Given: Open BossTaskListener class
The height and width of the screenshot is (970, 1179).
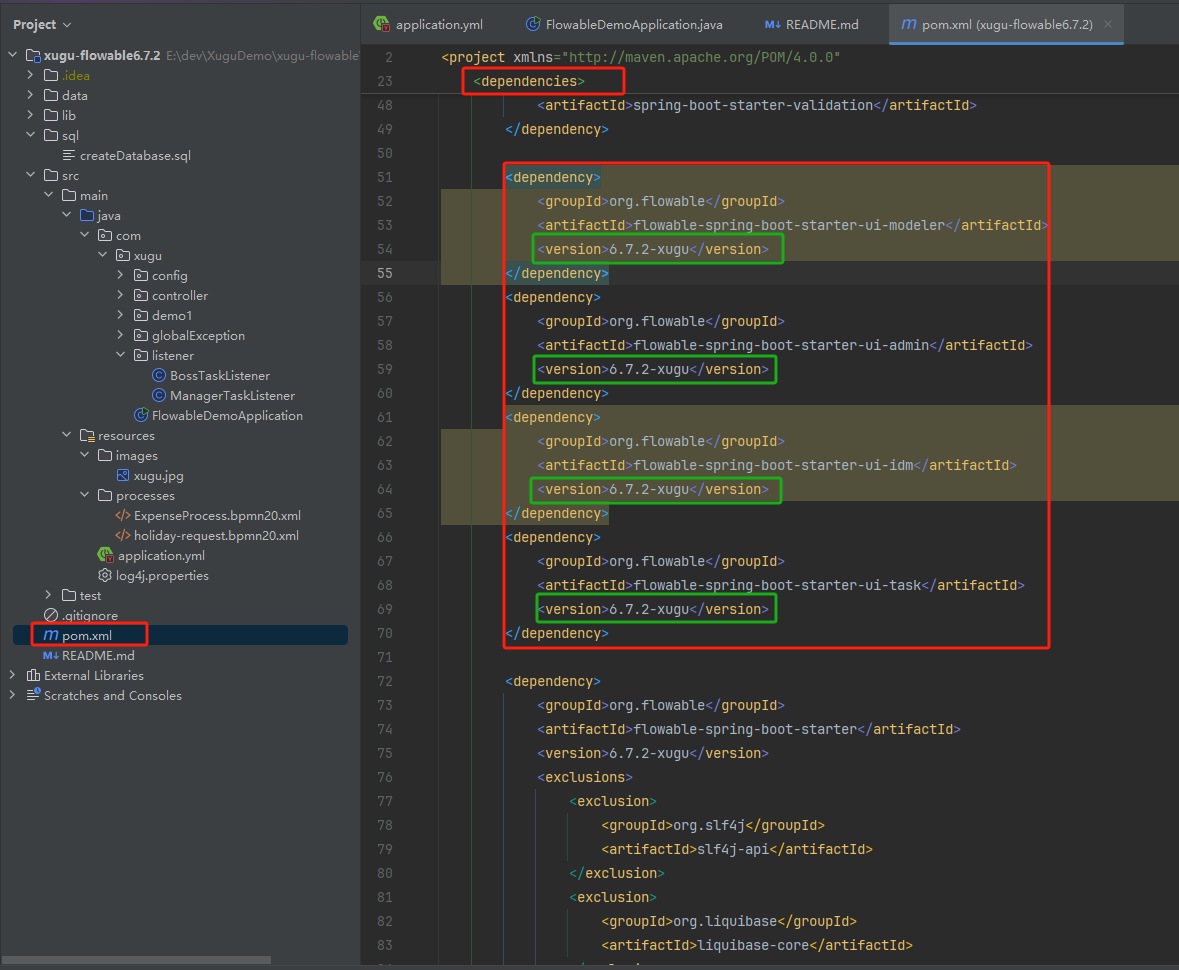Looking at the screenshot, I should pos(220,375).
